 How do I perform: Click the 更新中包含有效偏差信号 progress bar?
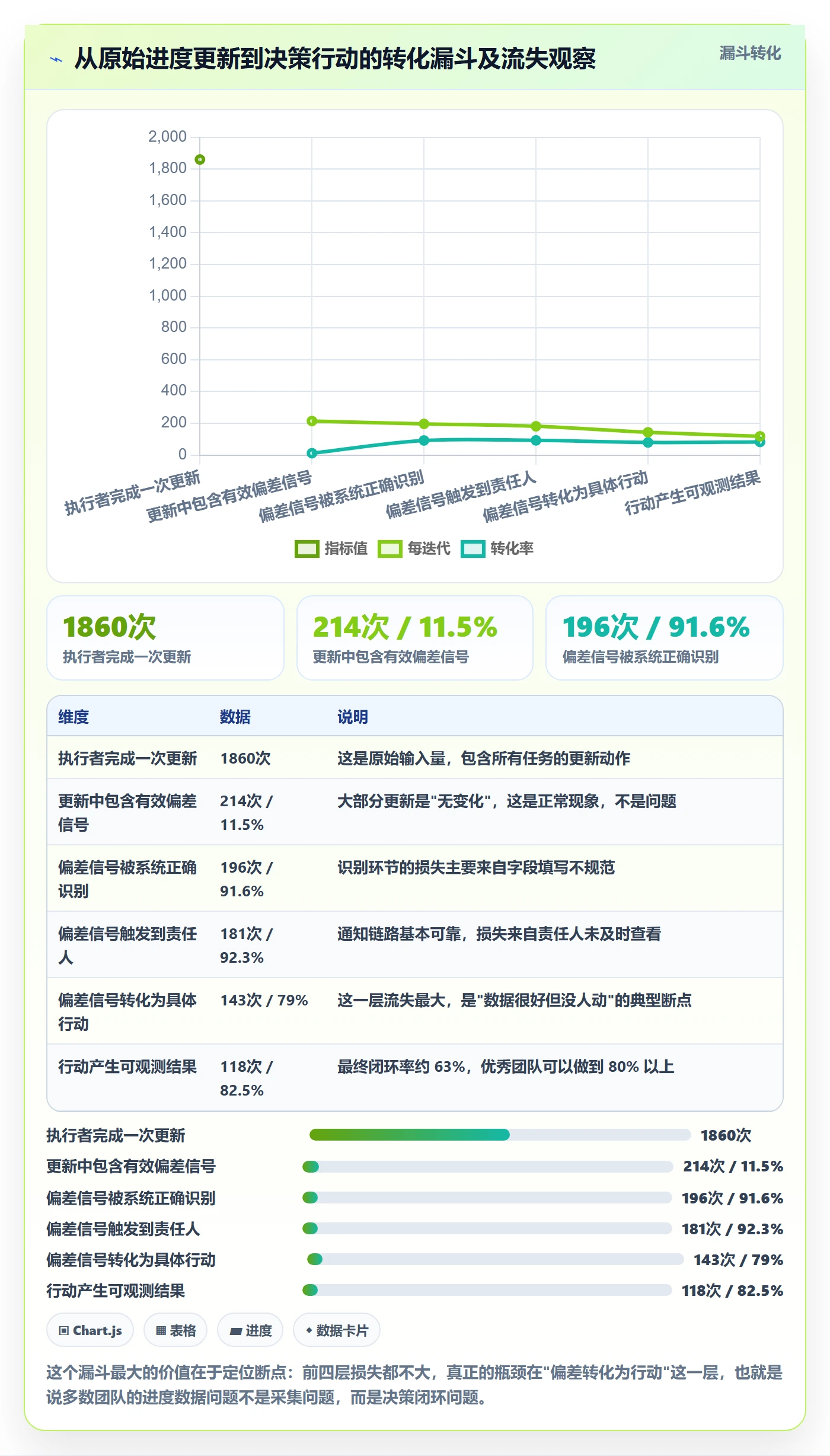pyautogui.click(x=487, y=1167)
